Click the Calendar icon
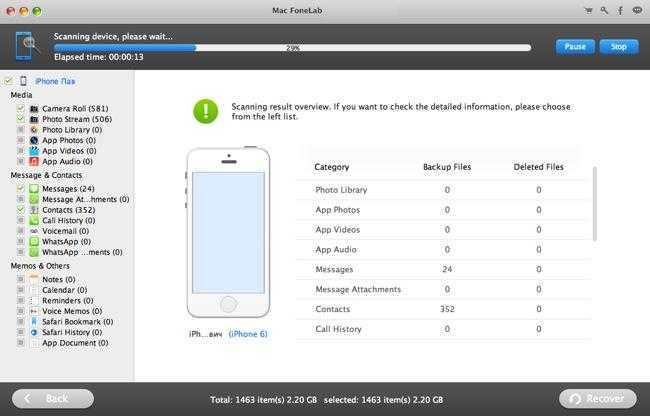 click(34, 290)
